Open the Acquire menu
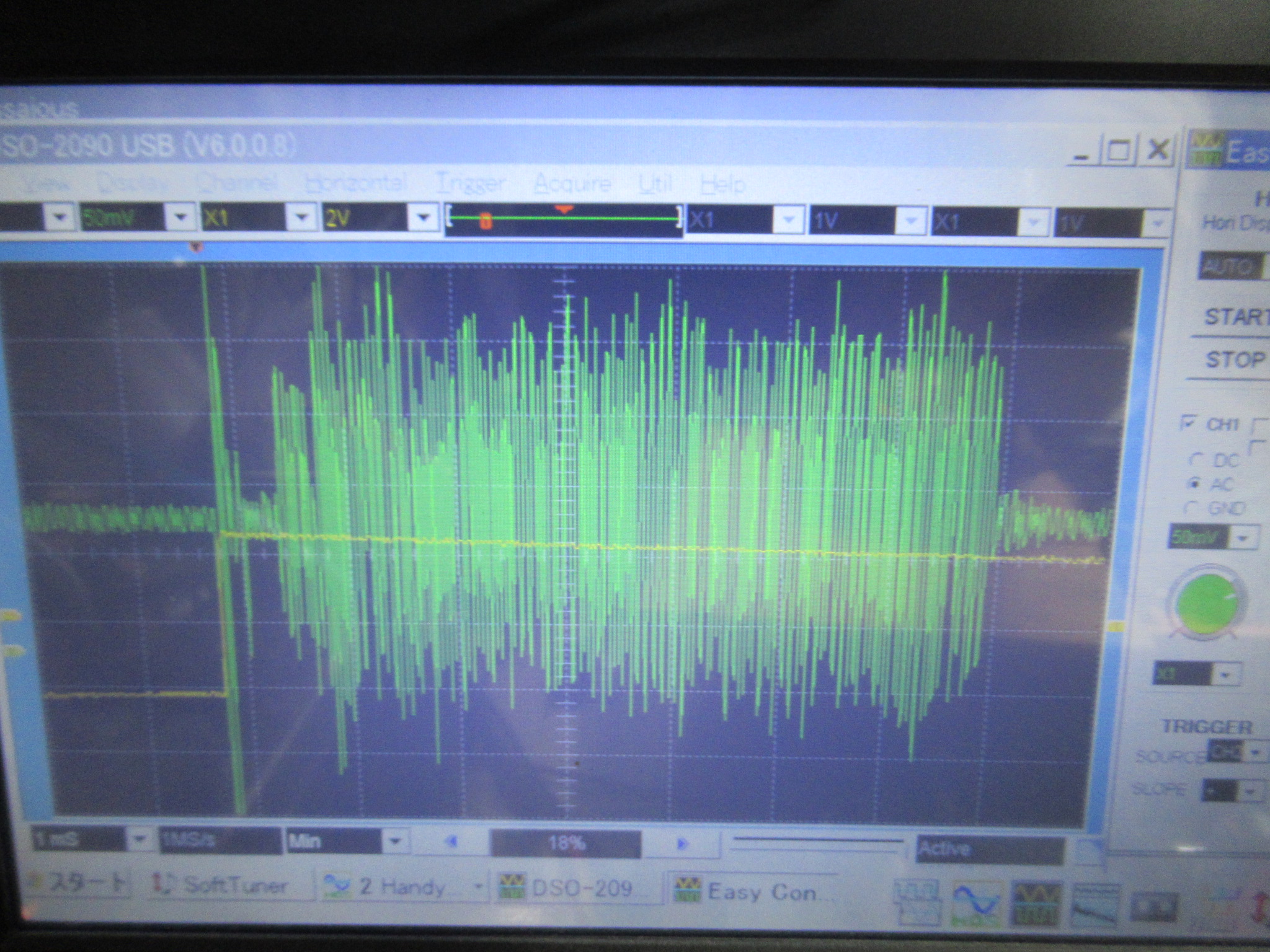 point(572,184)
